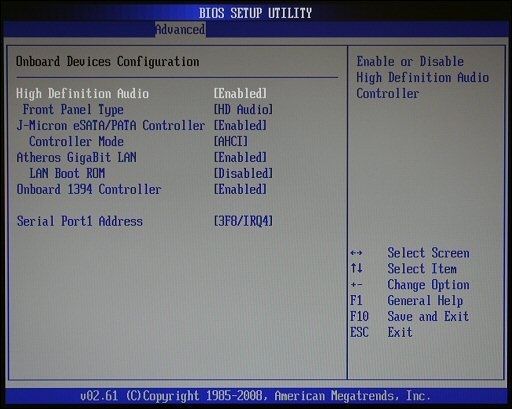Click the F10 Save and Exit hint

pos(409,316)
